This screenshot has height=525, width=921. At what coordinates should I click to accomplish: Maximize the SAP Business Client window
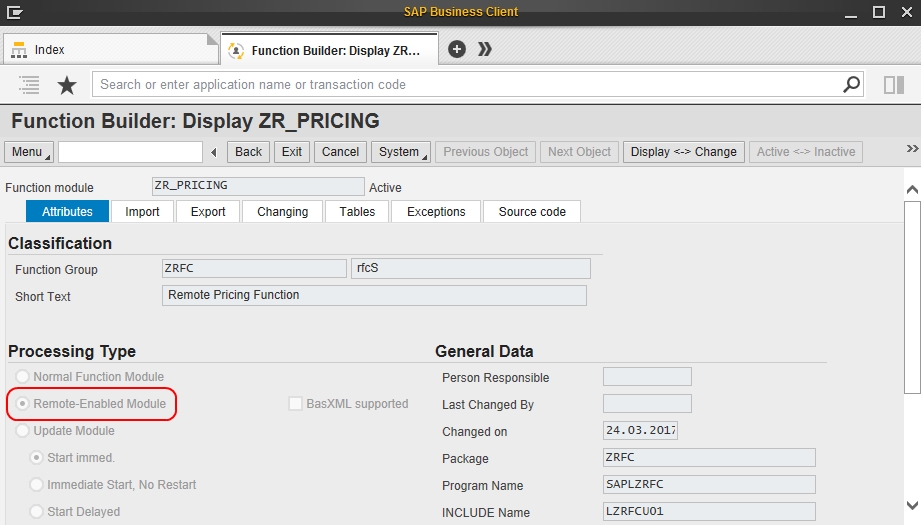pyautogui.click(x=879, y=12)
